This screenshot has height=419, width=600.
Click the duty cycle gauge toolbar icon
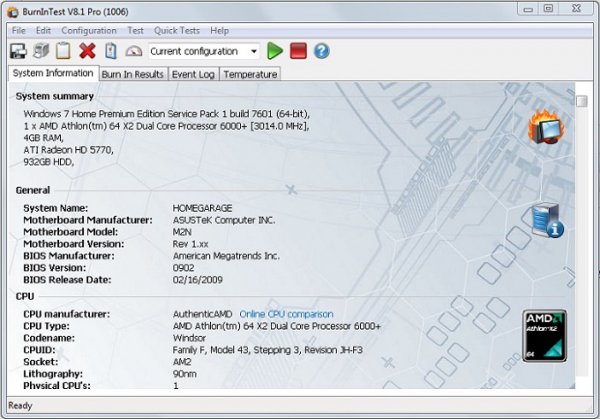tap(134, 51)
